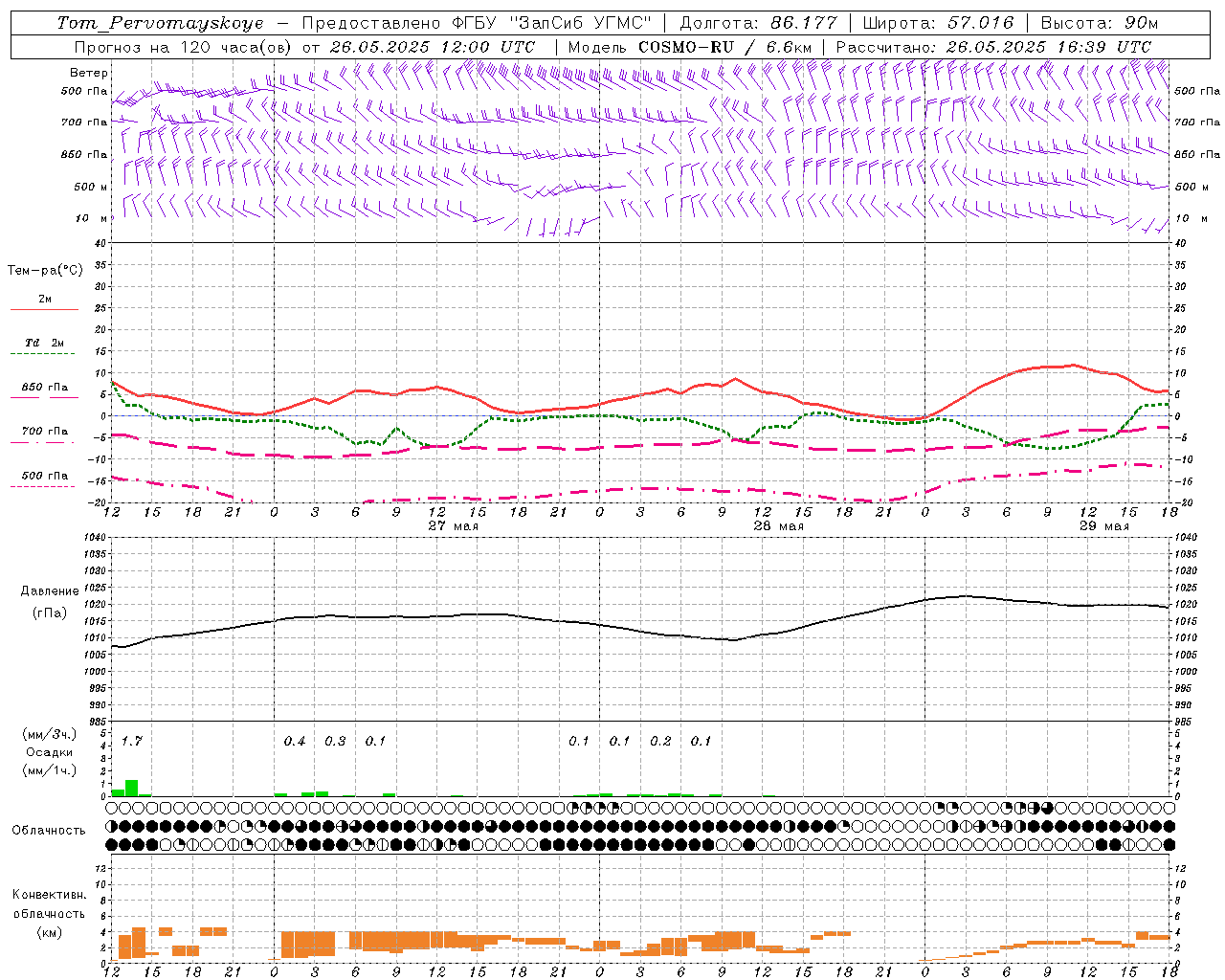Screen dimensions: 1225x980
Task: Click the "(мм/3ч.)" unit label
Action: [50, 734]
